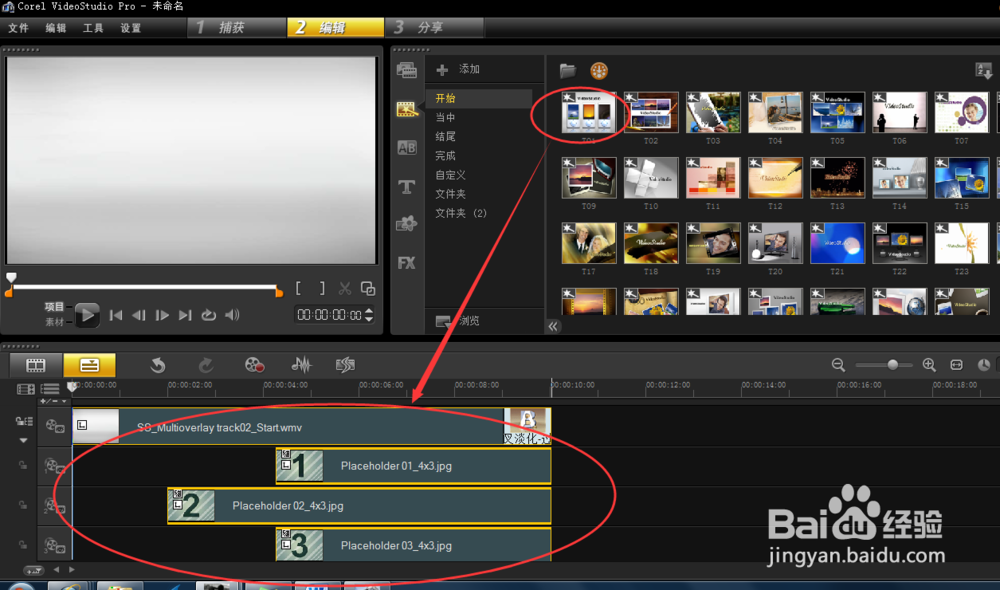
Task: Undo the last action
Action: [x=158, y=365]
